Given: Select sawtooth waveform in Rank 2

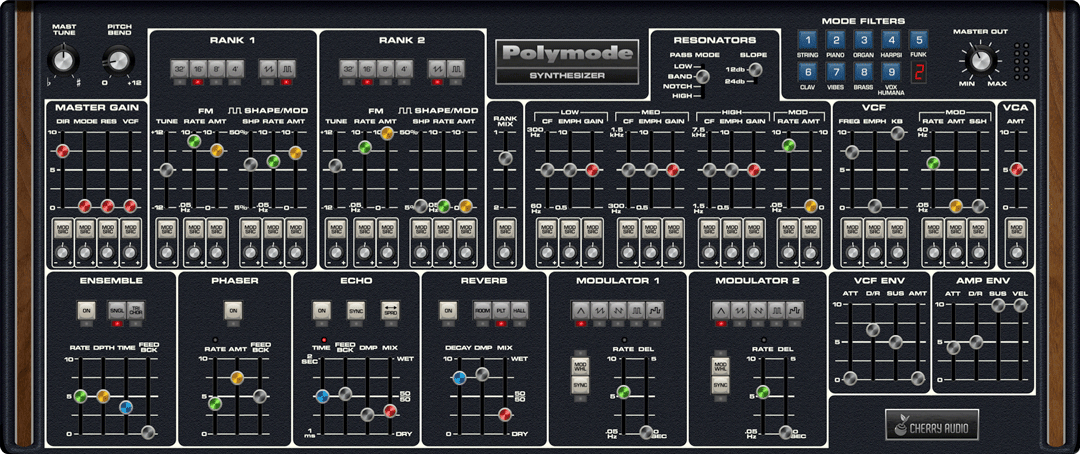Looking at the screenshot, I should coord(435,68).
